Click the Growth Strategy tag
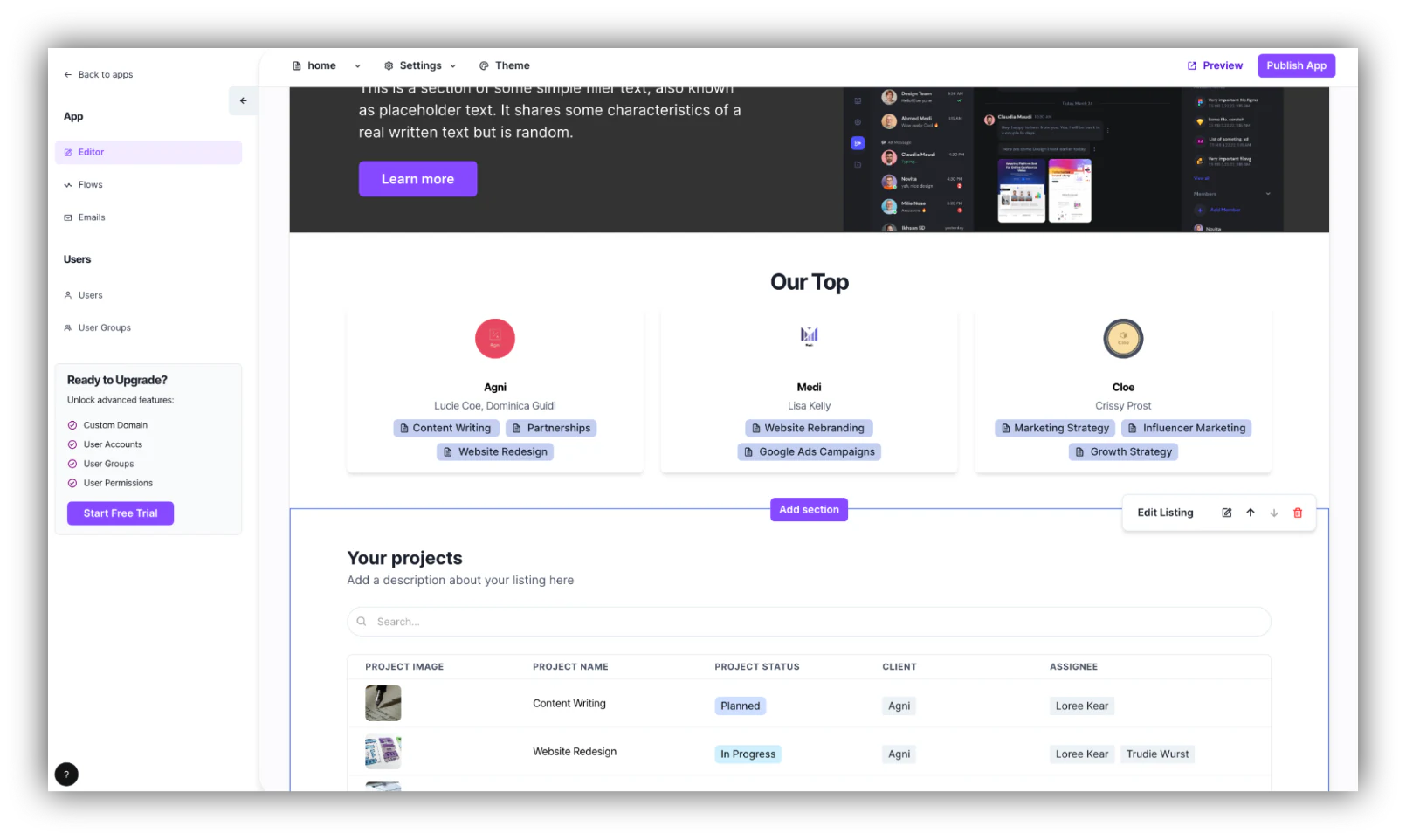This screenshot has width=1406, height=840. pyautogui.click(x=1123, y=452)
